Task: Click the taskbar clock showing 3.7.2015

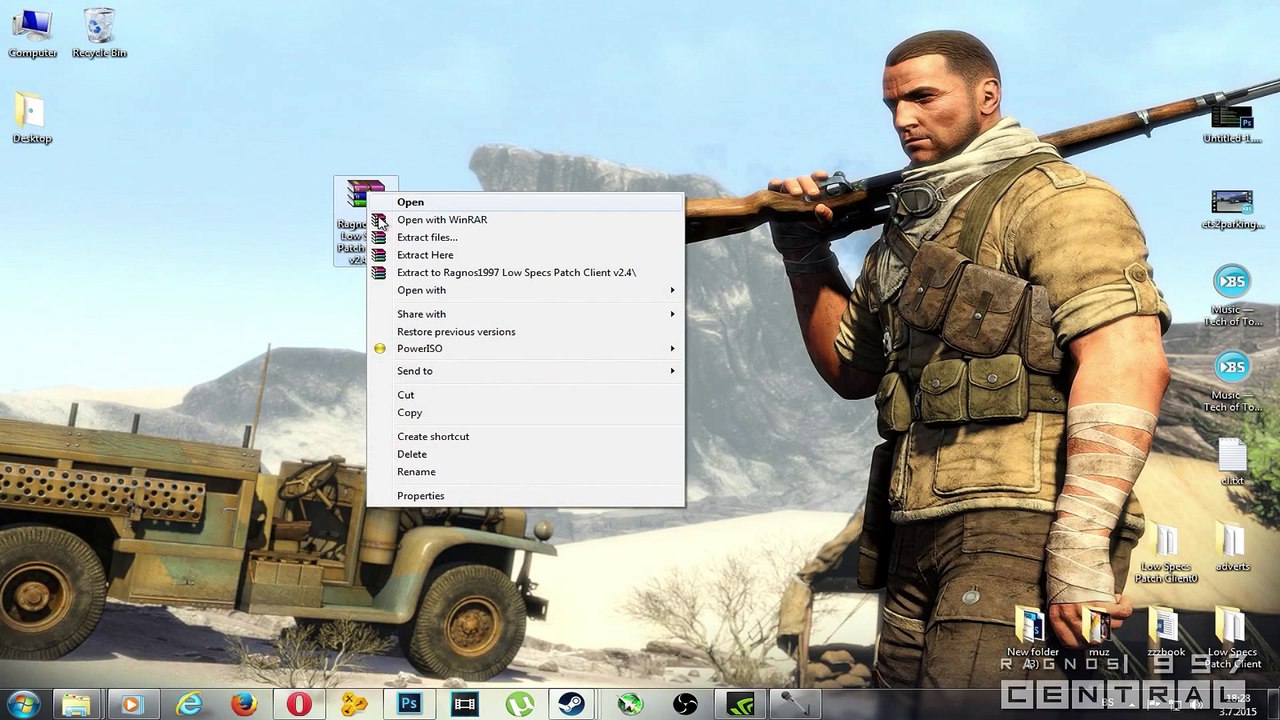Action: coord(1237,704)
